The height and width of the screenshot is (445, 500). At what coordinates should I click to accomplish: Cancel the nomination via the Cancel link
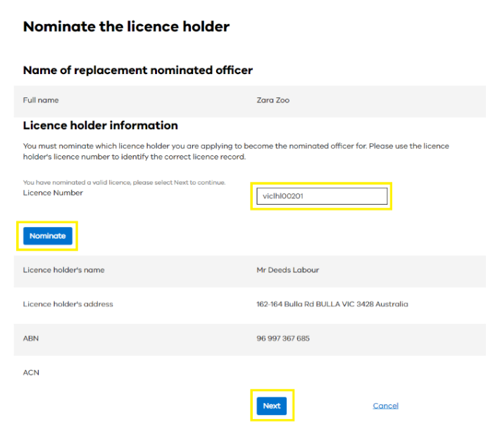(386, 406)
